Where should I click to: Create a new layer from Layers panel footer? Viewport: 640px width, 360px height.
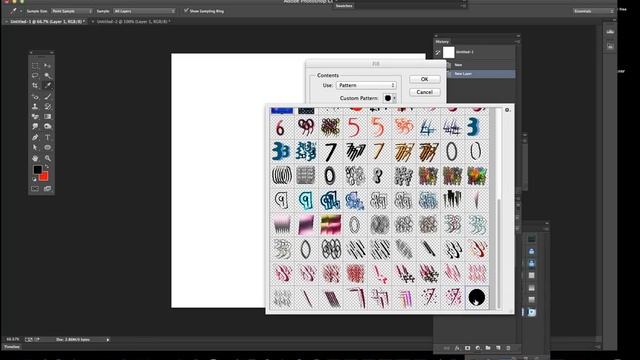(x=498, y=348)
